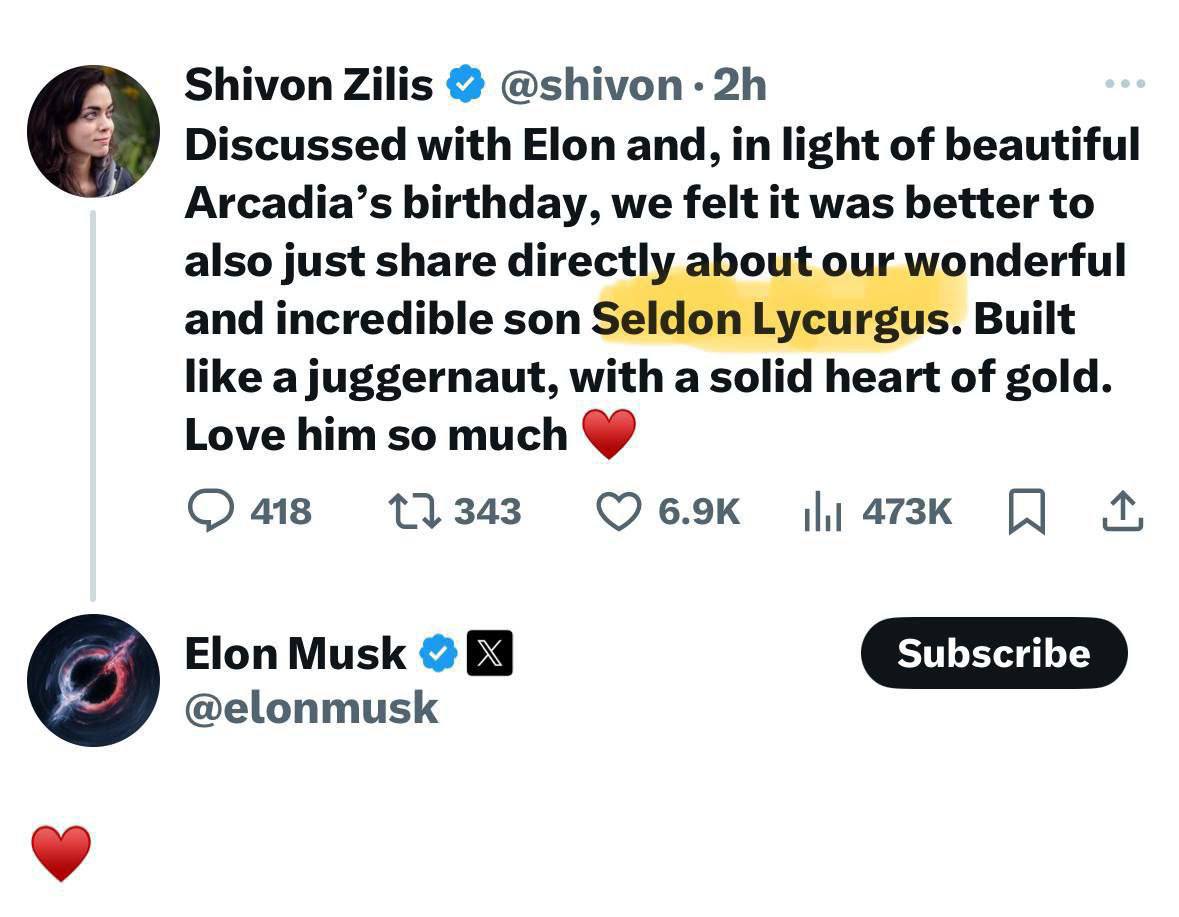Open Elon Musk's black hole avatar
The image size is (1179, 917).
[x=93, y=680]
